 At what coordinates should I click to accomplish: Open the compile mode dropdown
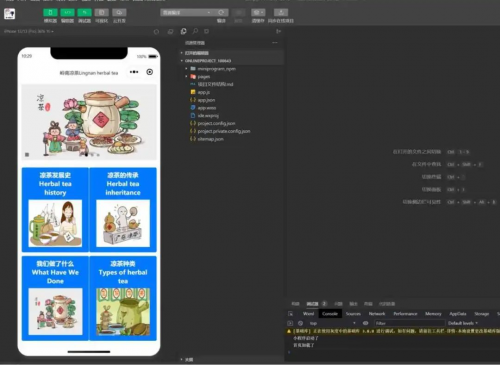(x=186, y=13)
